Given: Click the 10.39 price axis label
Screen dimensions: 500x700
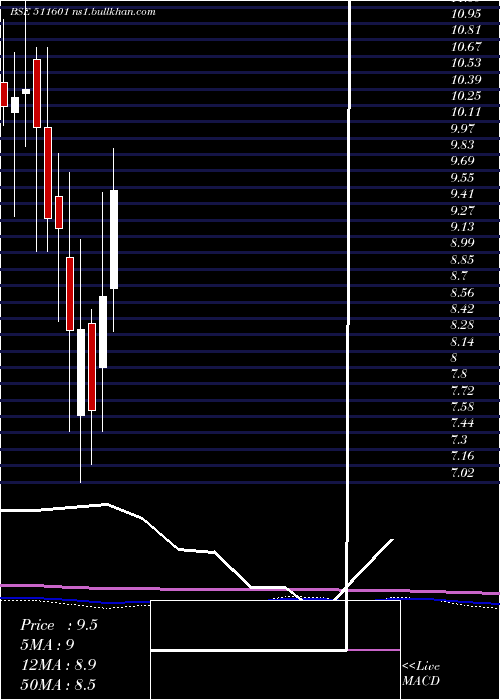Looking at the screenshot, I should pos(466,79).
